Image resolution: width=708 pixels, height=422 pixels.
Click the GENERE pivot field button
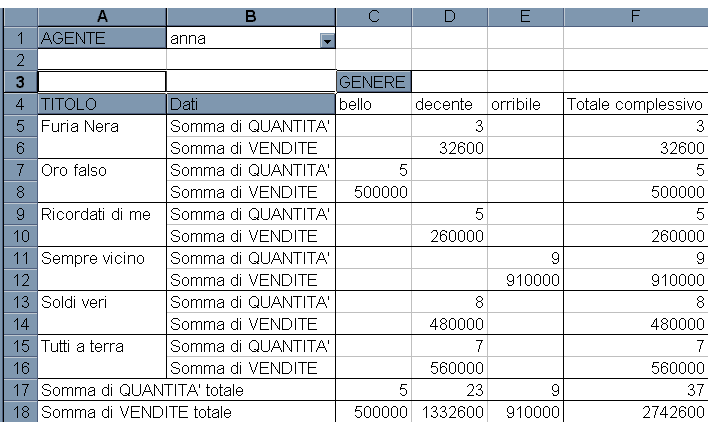click(373, 82)
